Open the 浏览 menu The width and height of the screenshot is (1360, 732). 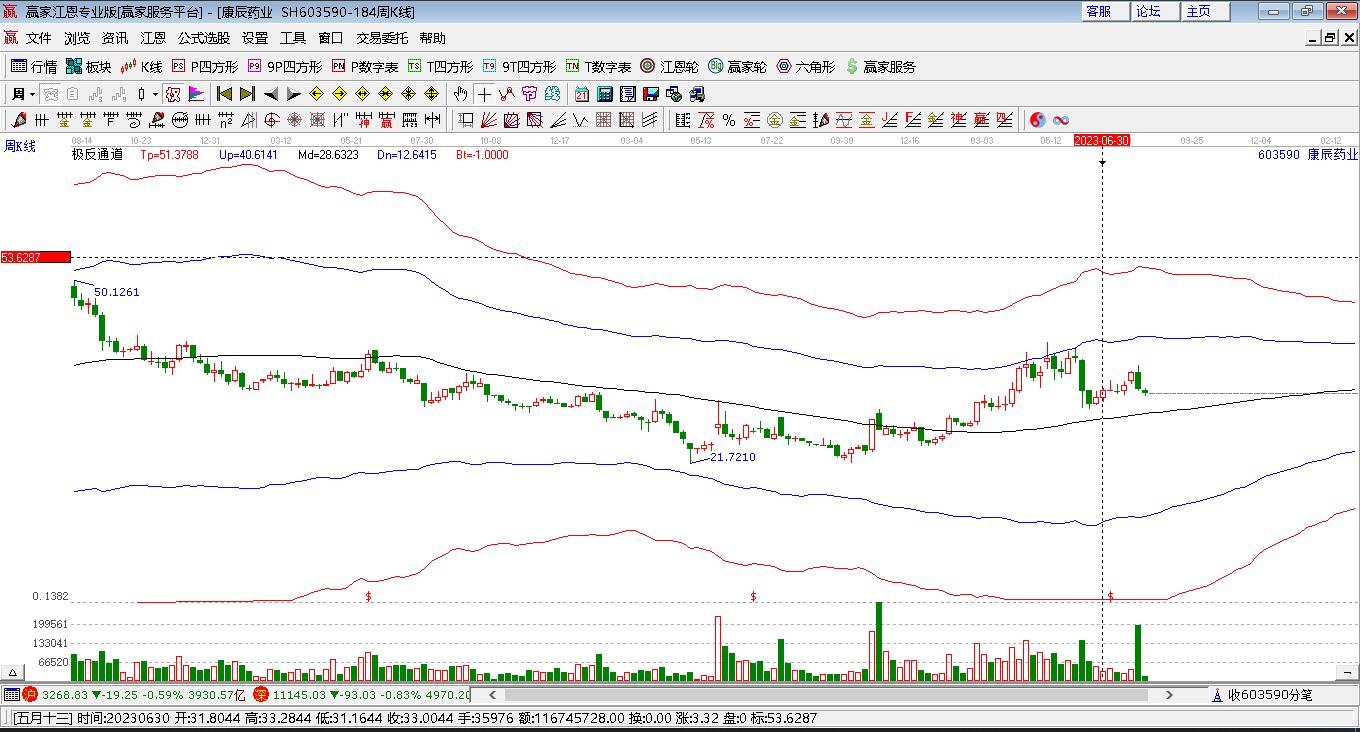[77, 38]
